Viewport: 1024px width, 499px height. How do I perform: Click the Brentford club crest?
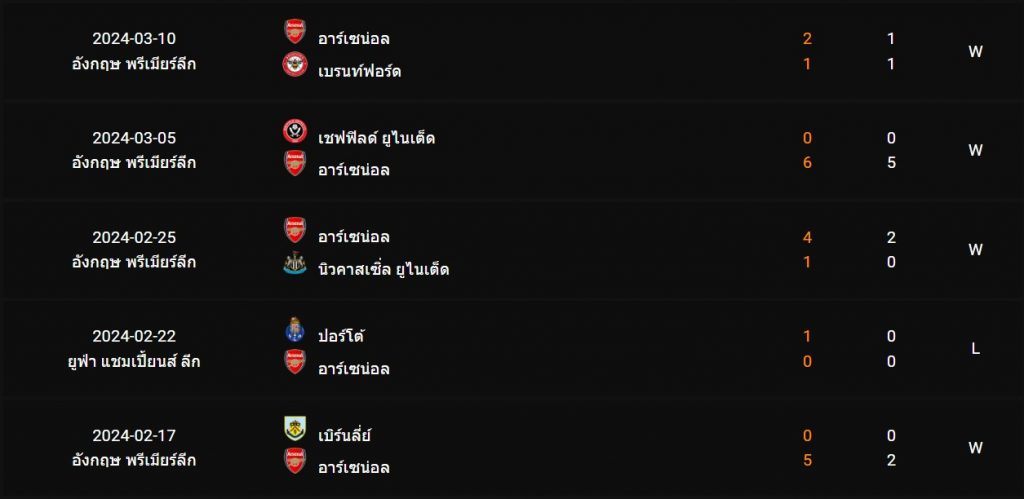click(x=295, y=64)
